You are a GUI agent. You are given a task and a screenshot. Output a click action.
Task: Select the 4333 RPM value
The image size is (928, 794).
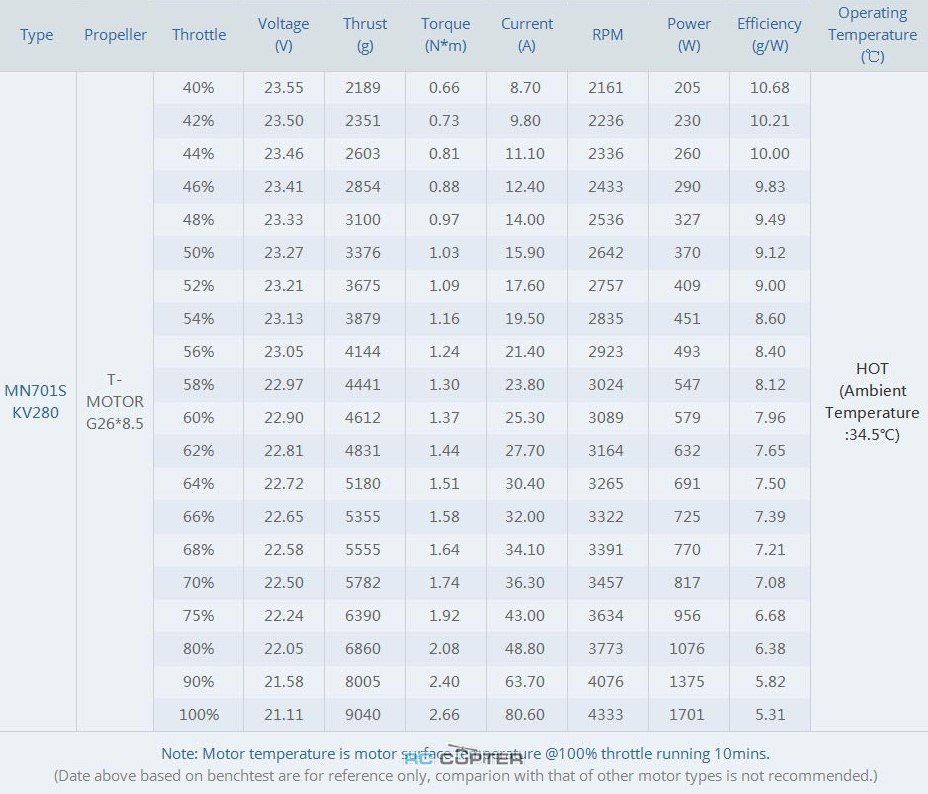[x=607, y=714]
